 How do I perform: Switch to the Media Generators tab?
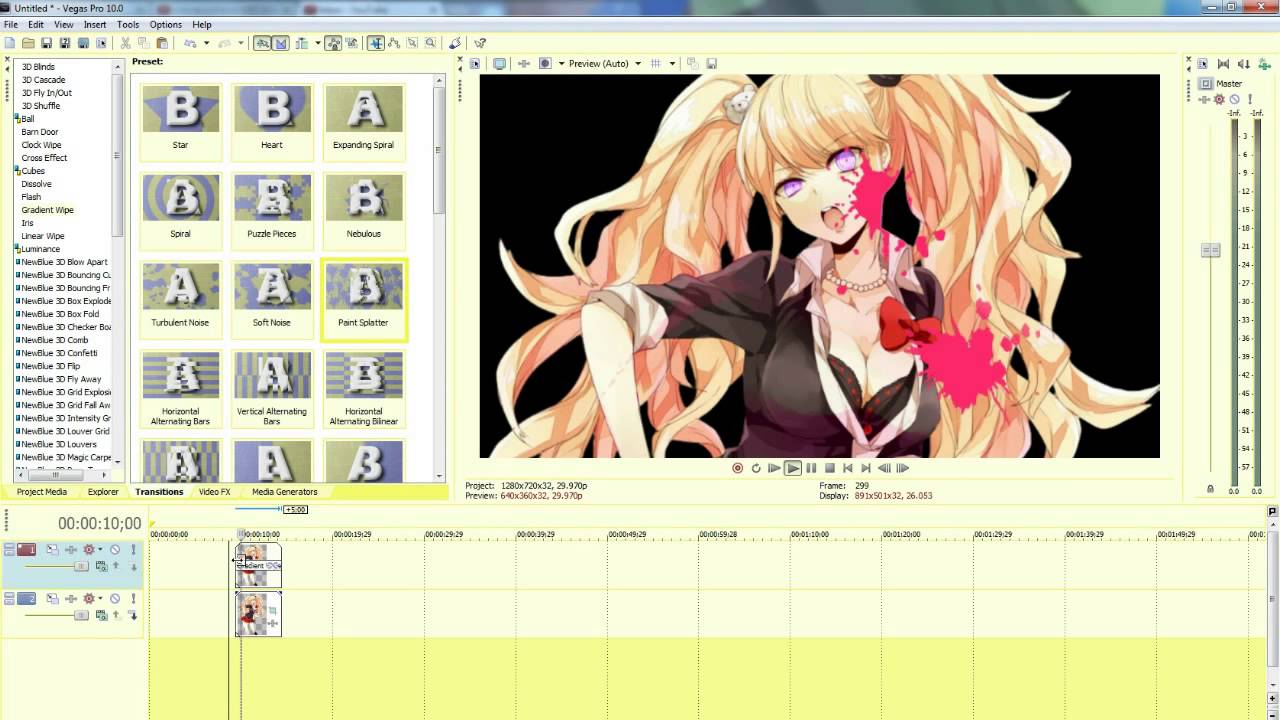coord(285,492)
